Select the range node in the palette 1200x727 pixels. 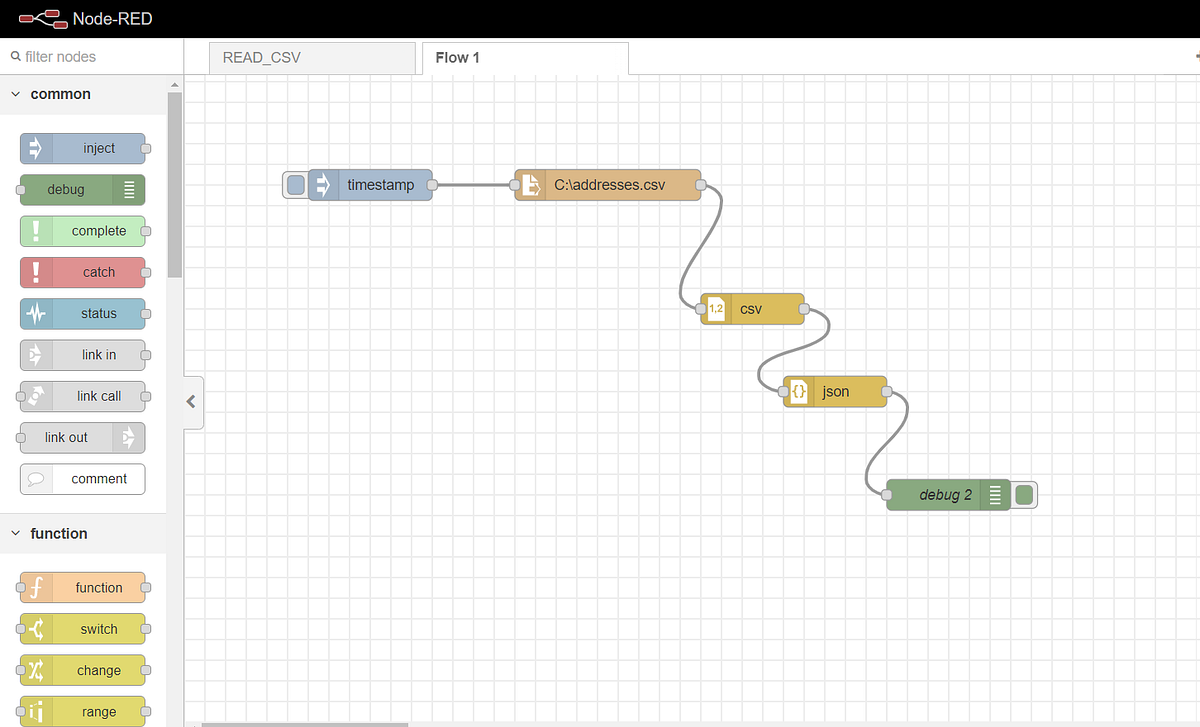click(84, 711)
